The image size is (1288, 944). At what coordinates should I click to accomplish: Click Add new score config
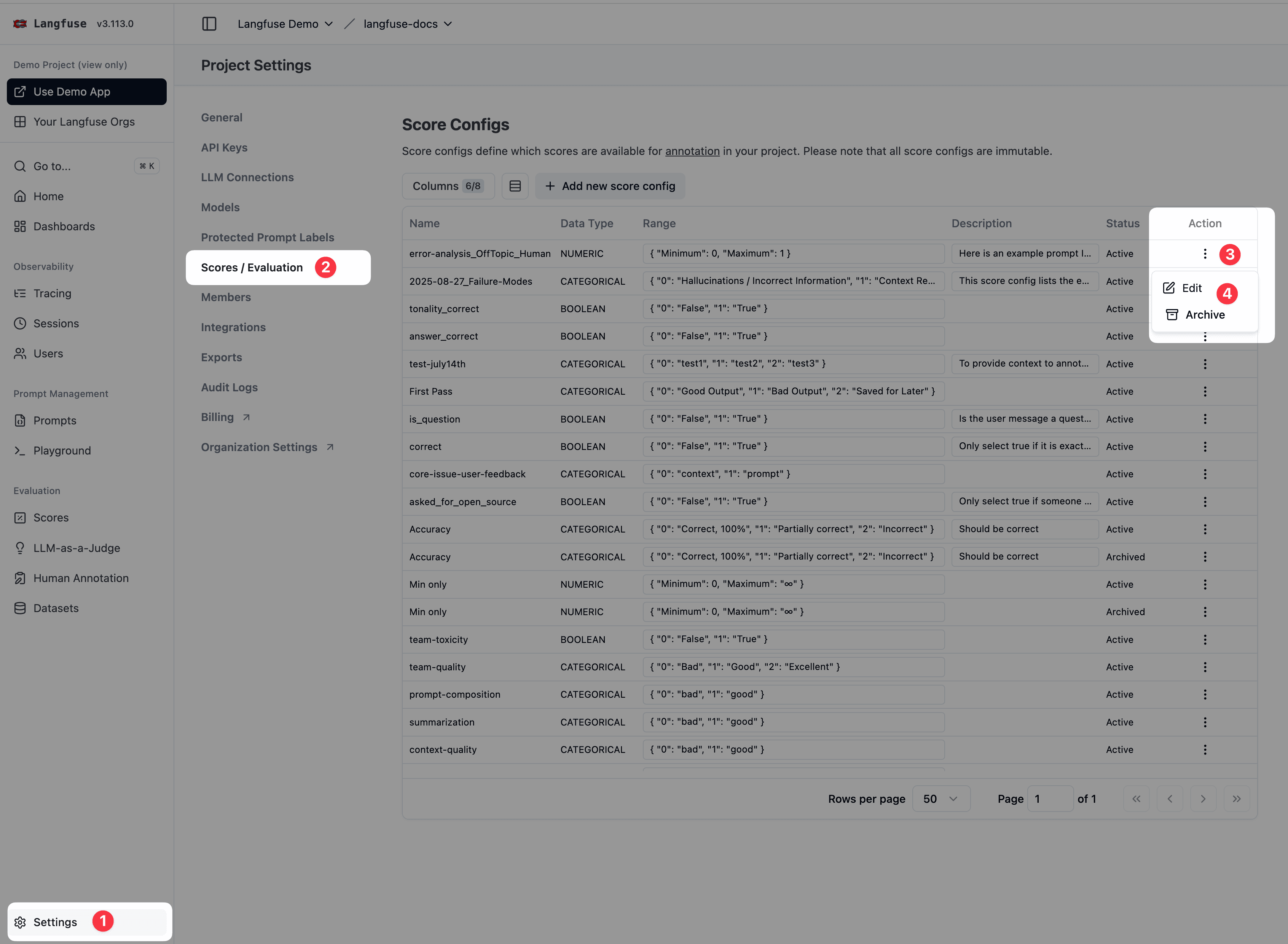(610, 186)
